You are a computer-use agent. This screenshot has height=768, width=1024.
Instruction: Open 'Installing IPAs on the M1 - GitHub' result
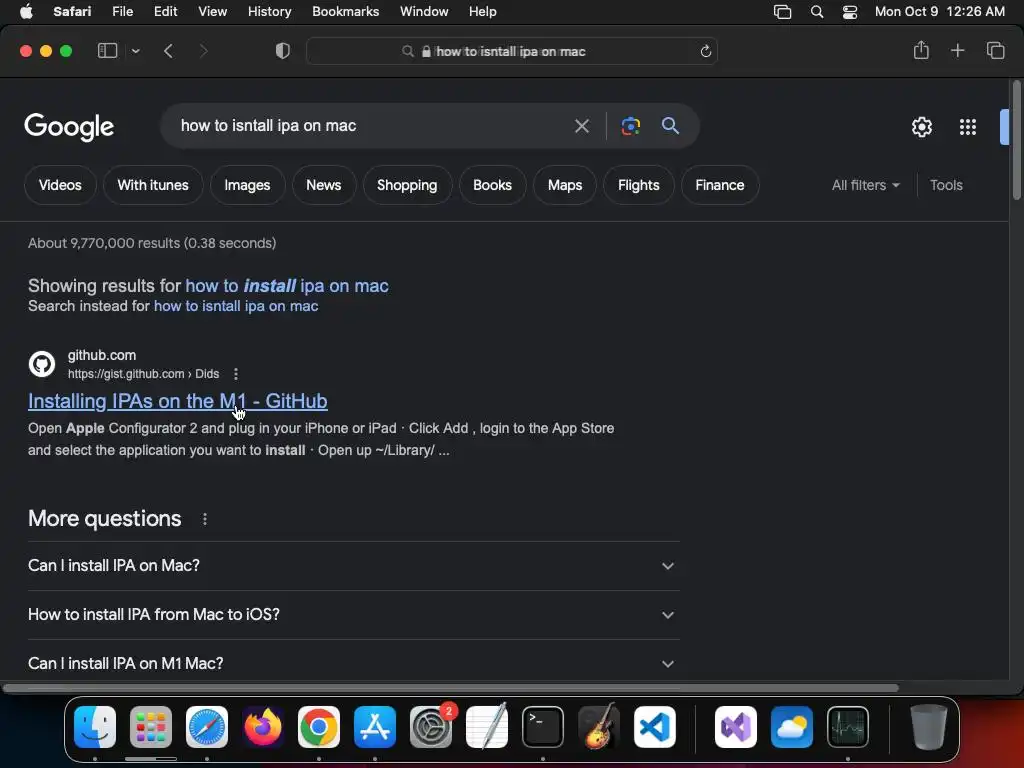tap(178, 401)
